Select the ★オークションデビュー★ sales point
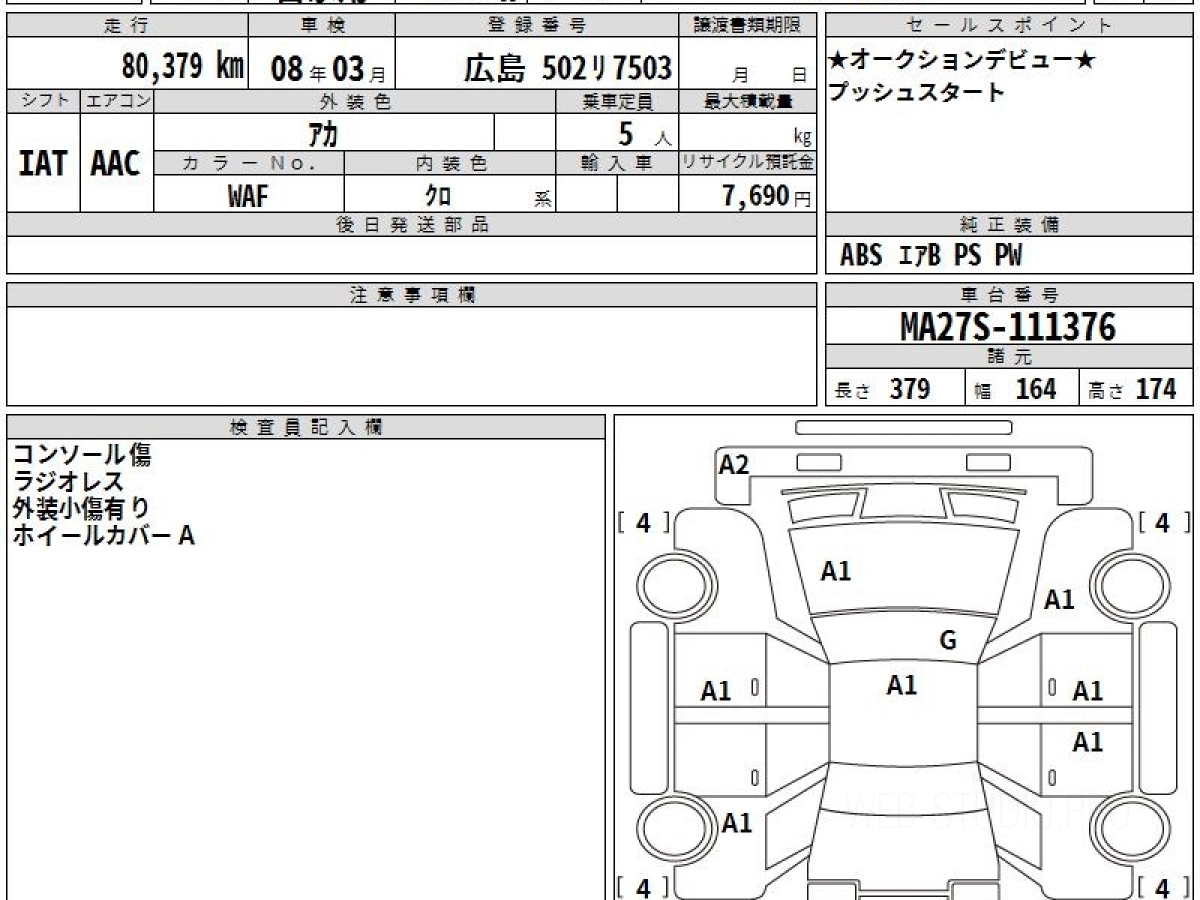 pyautogui.click(x=962, y=61)
